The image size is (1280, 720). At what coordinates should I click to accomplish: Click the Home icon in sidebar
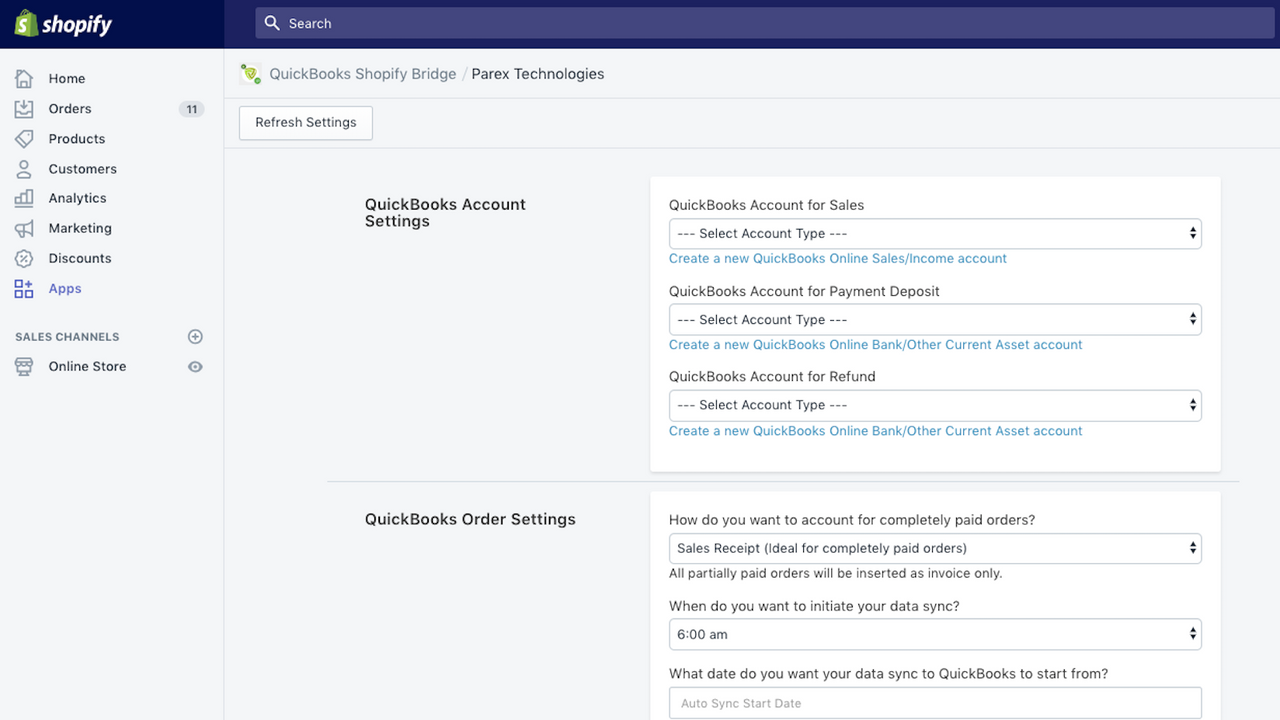[x=24, y=79]
